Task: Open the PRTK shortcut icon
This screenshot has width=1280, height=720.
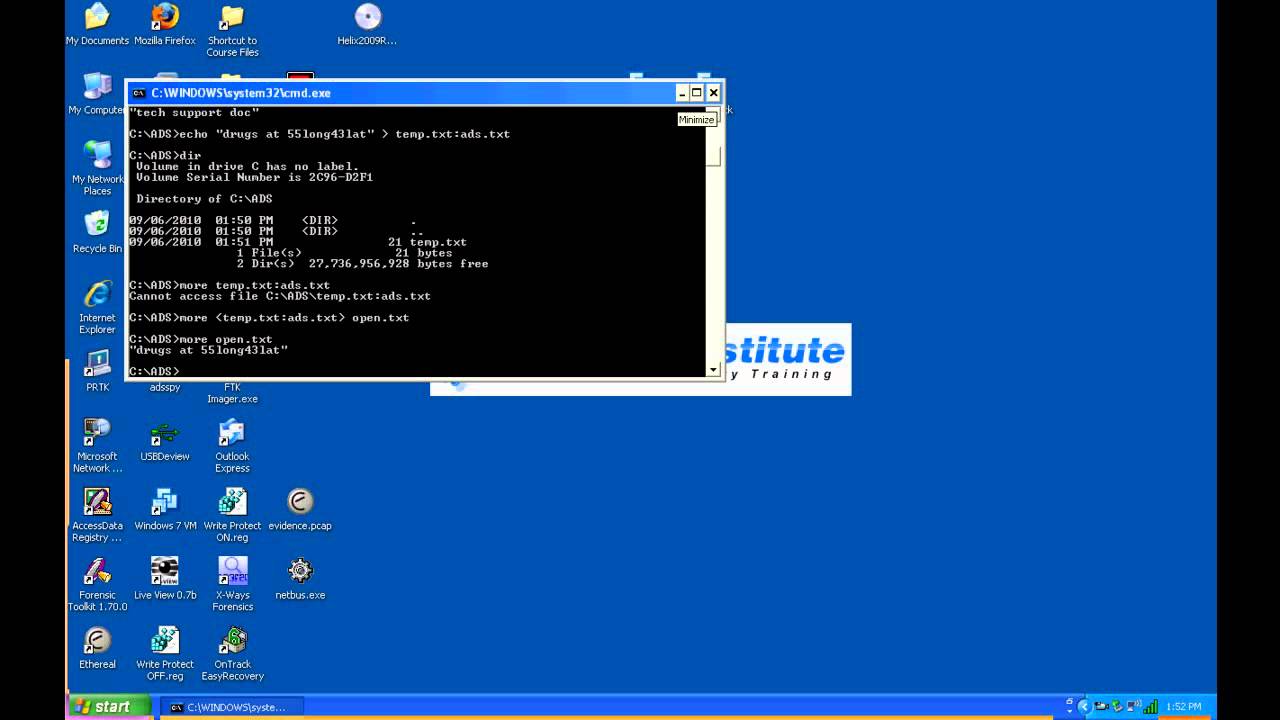Action: [x=97, y=371]
